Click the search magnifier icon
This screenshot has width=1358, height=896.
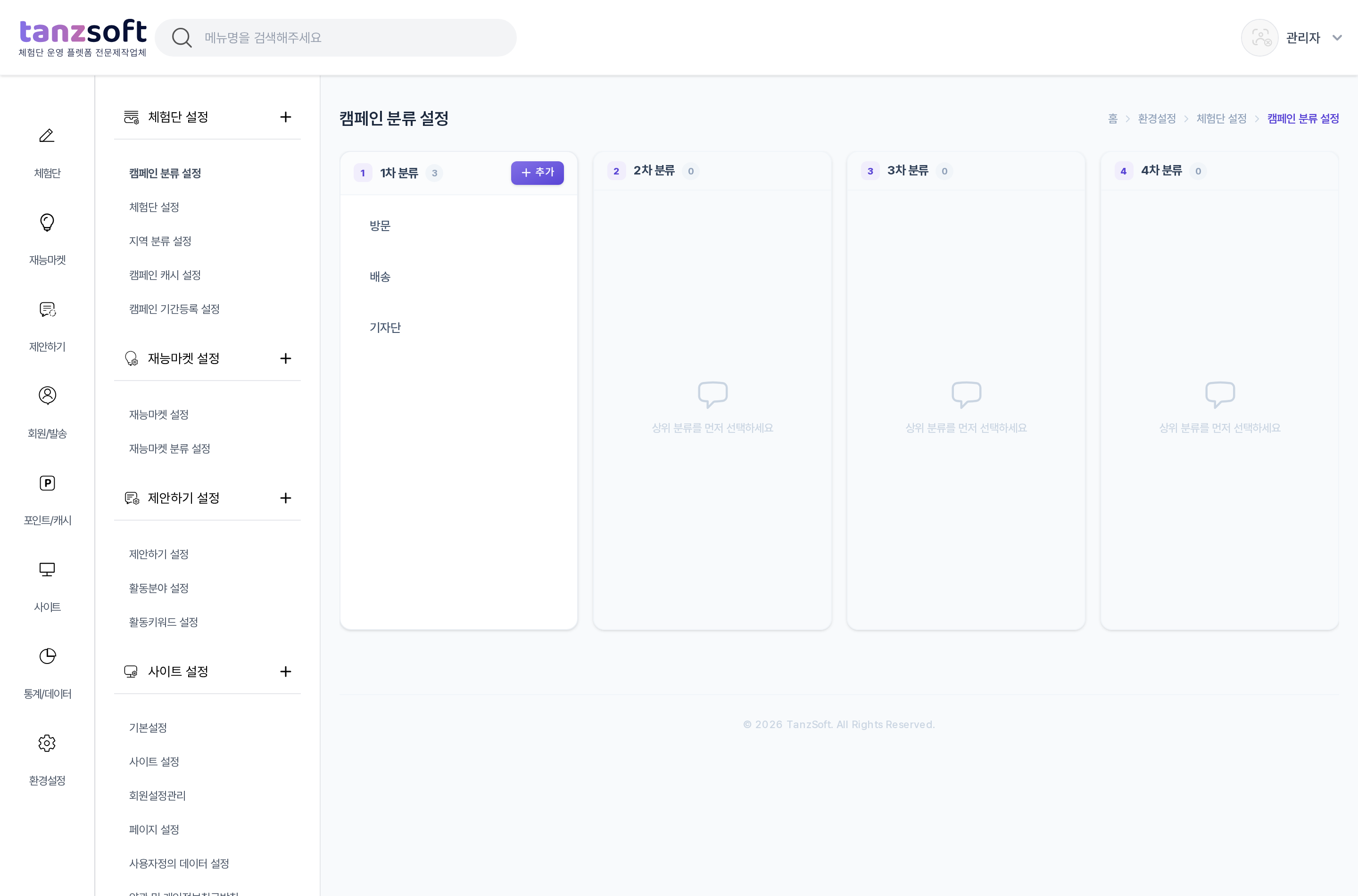click(182, 38)
